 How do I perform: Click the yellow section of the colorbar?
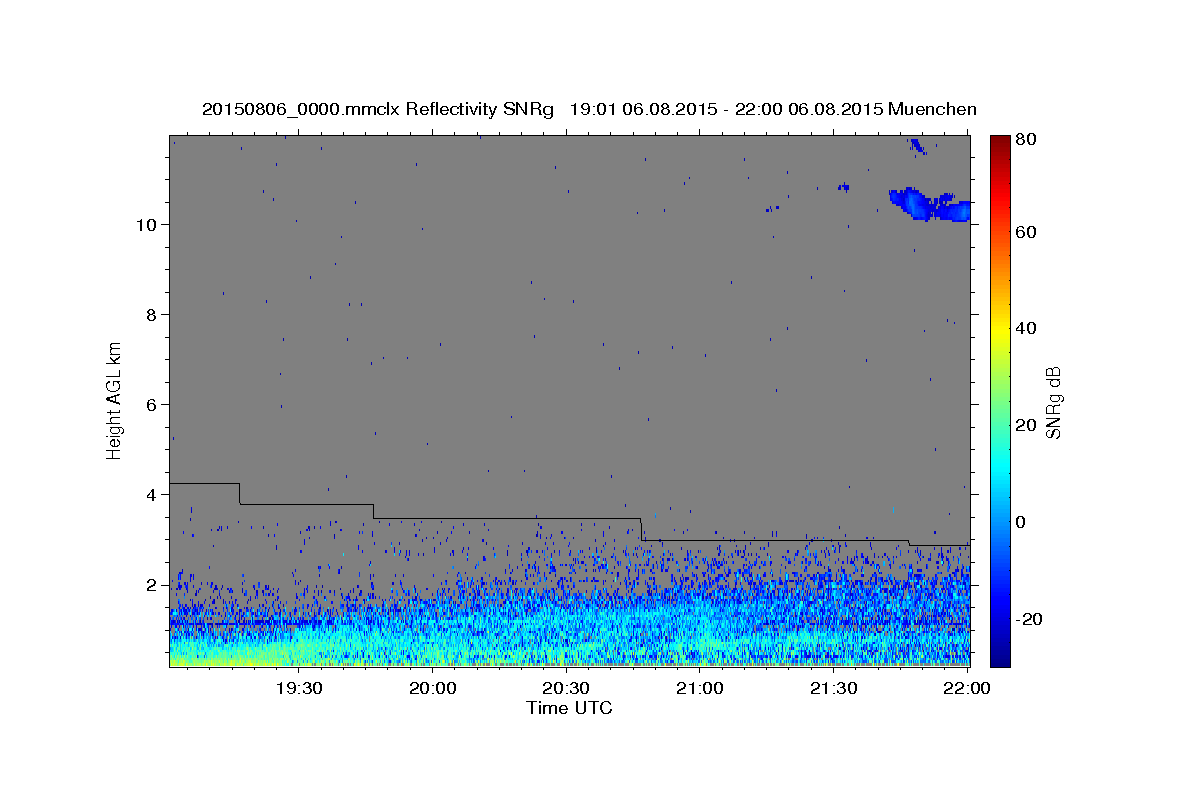tap(1000, 328)
